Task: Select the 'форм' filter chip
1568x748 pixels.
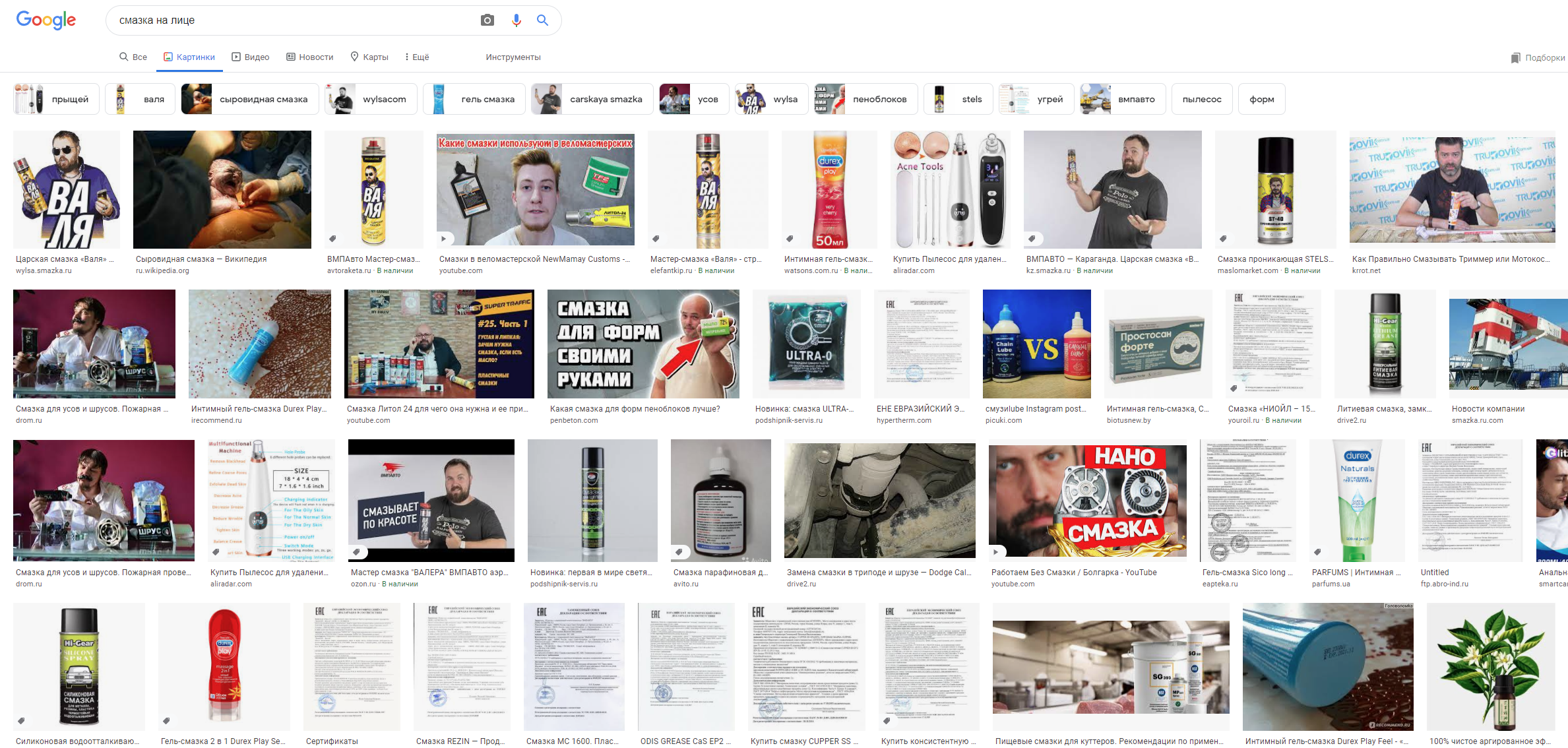Action: click(x=1261, y=99)
